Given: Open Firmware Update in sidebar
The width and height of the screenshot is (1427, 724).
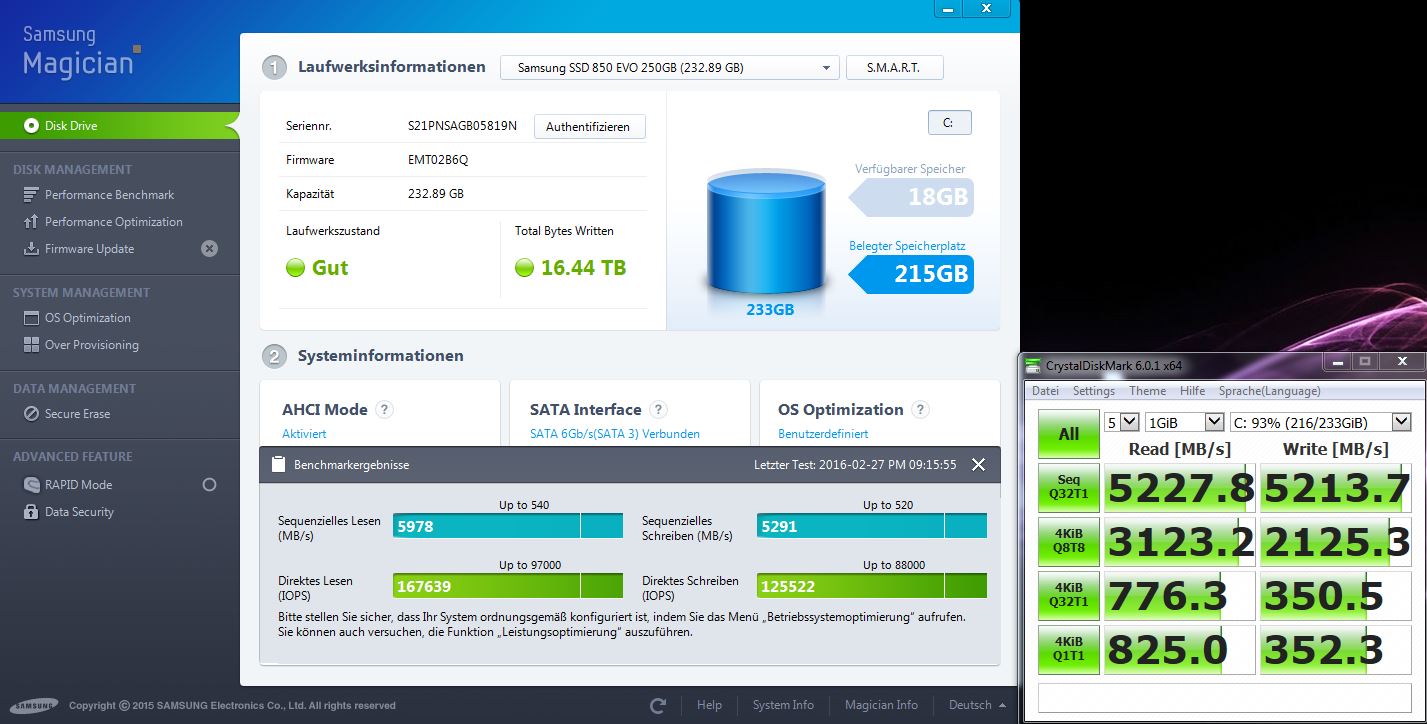Looking at the screenshot, I should [89, 249].
